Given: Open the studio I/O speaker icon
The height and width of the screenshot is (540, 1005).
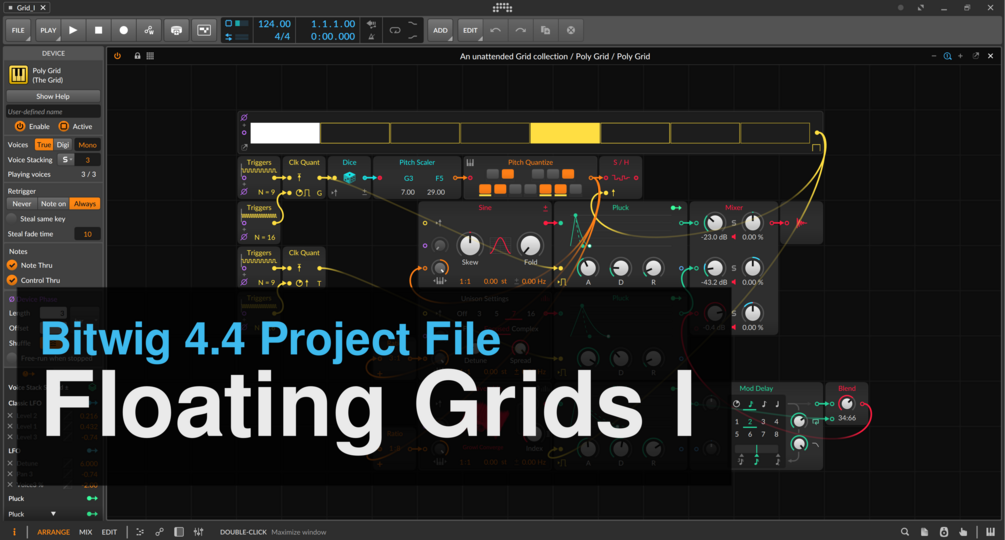Looking at the screenshot, I should click(x=943, y=532).
